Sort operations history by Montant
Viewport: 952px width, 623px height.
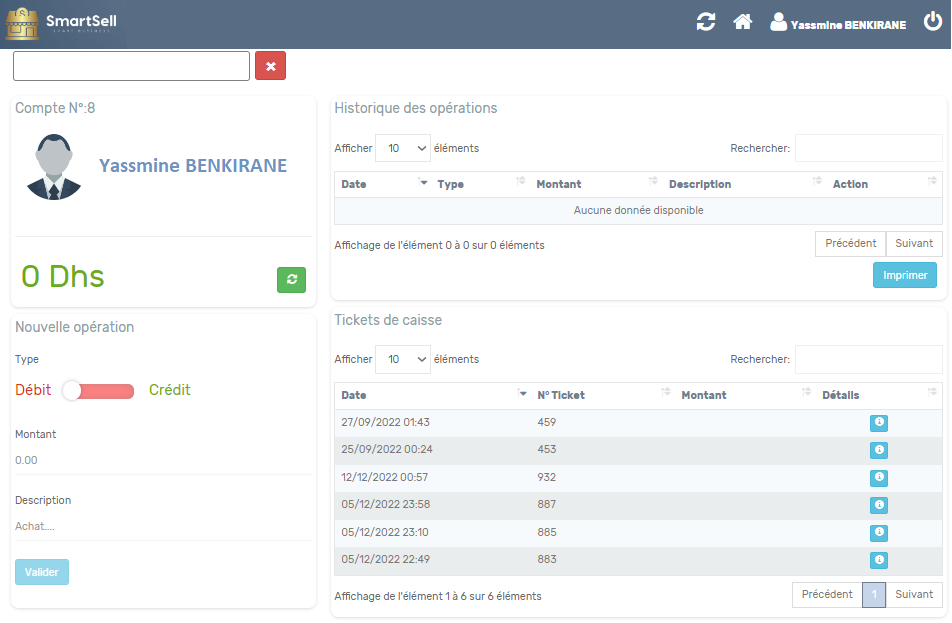pyautogui.click(x=595, y=184)
